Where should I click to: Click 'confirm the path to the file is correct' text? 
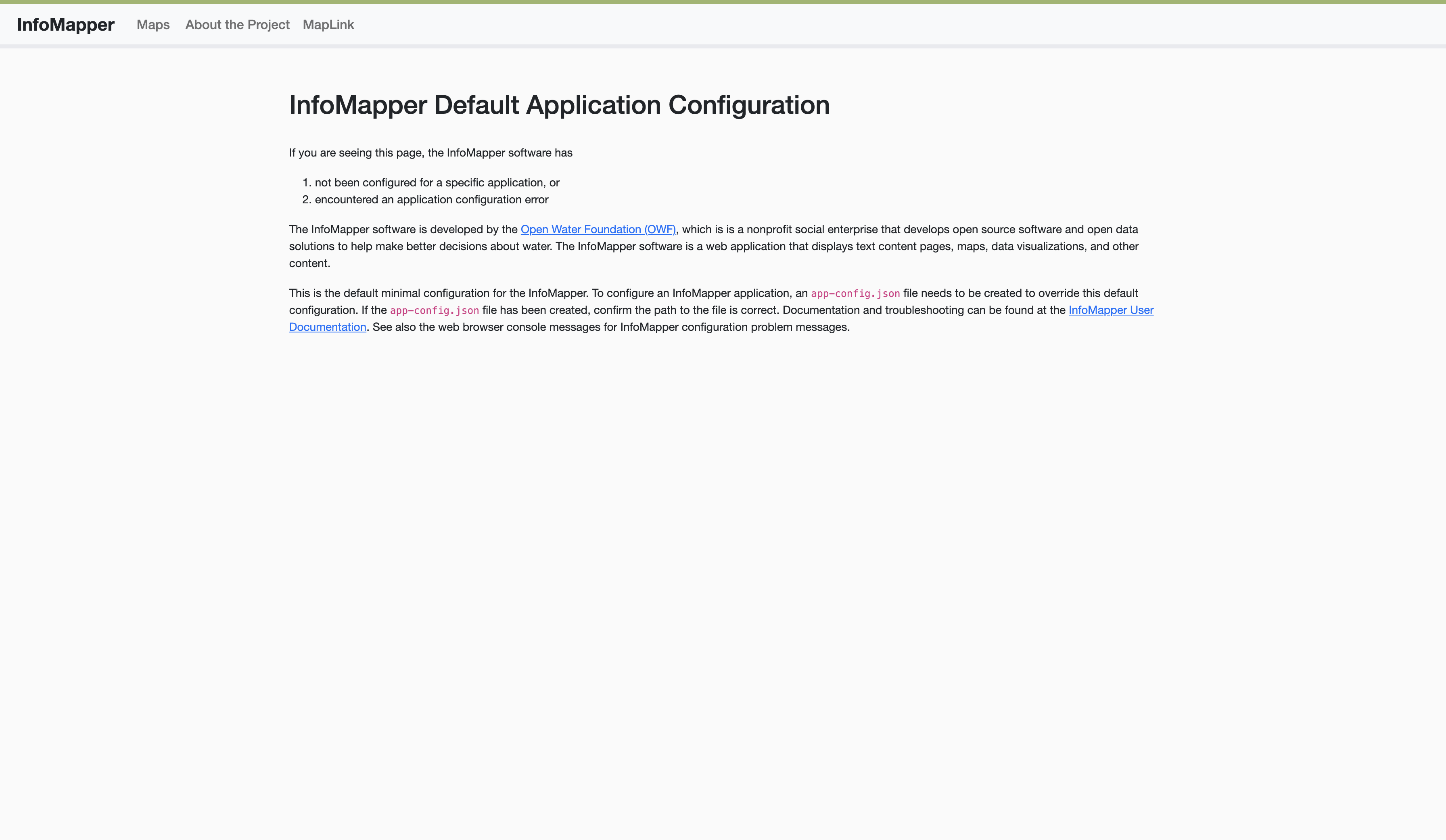[686, 310]
